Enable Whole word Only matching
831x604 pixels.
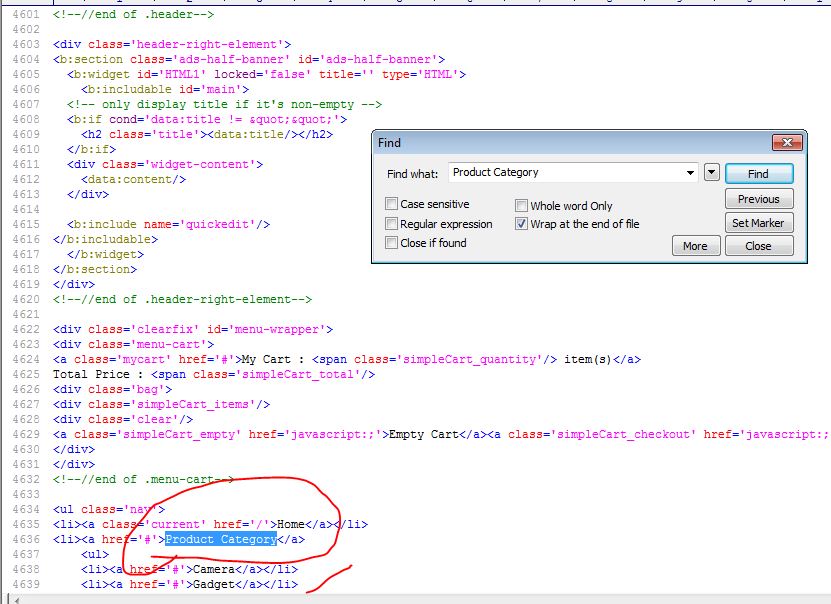tap(522, 206)
